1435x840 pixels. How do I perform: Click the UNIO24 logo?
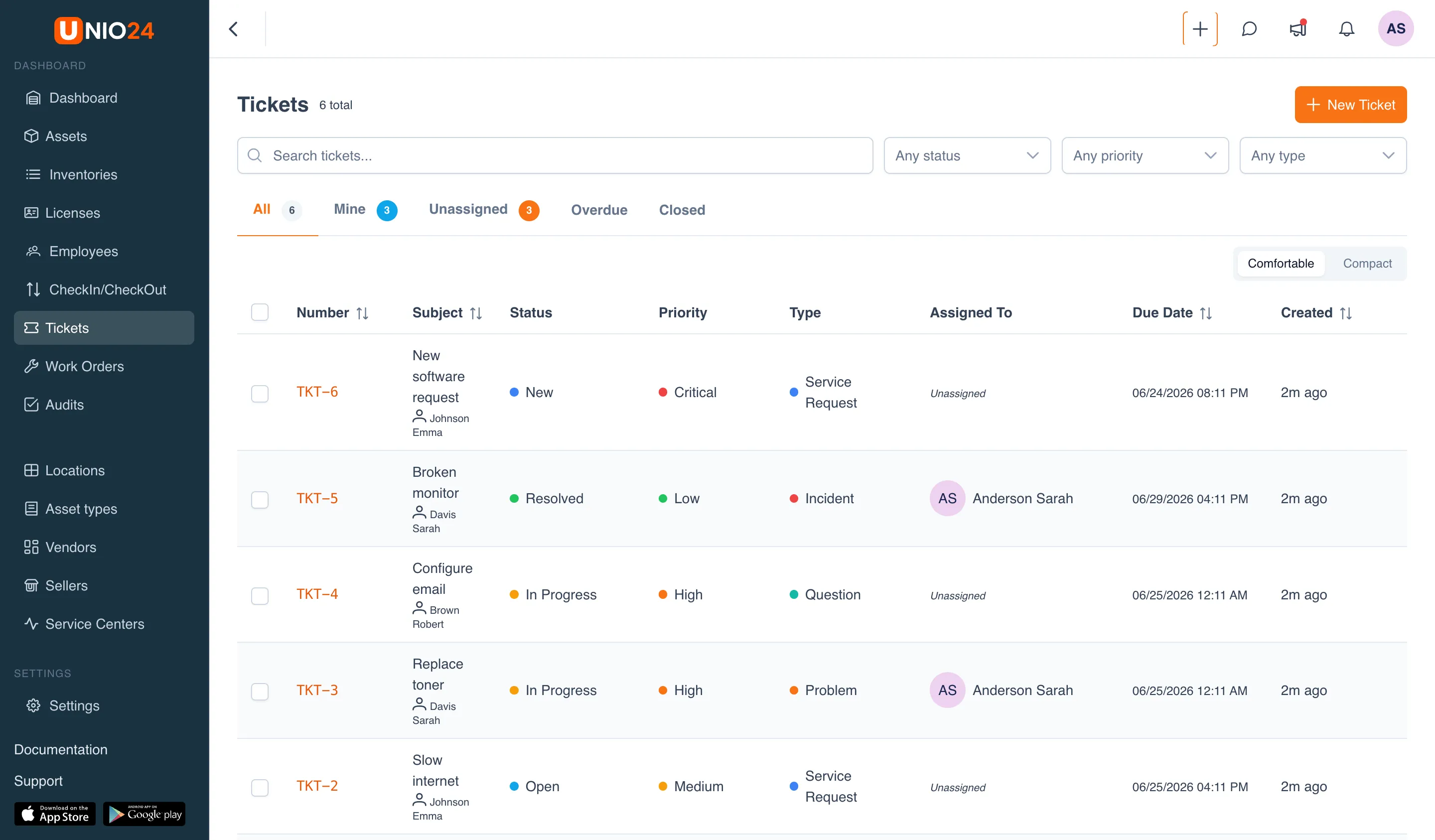[104, 30]
